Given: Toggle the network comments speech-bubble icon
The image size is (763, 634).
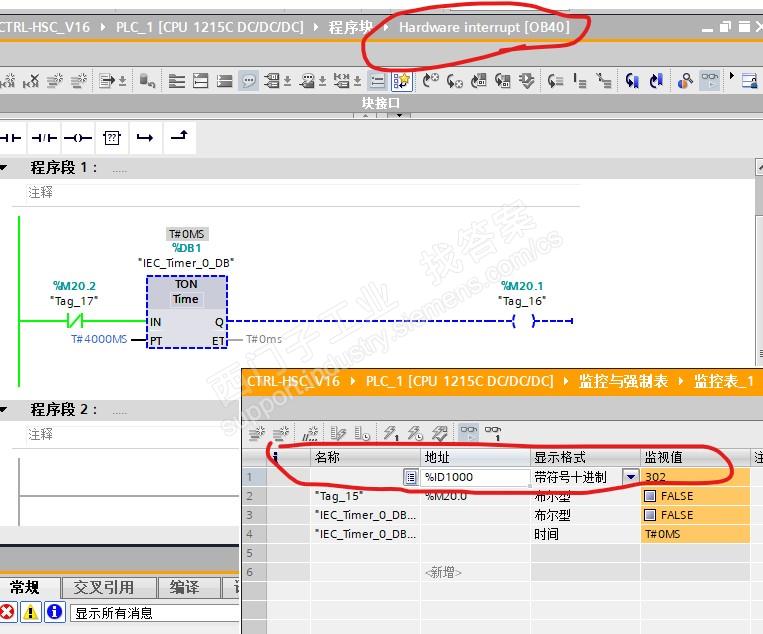Looking at the screenshot, I should [x=249, y=81].
